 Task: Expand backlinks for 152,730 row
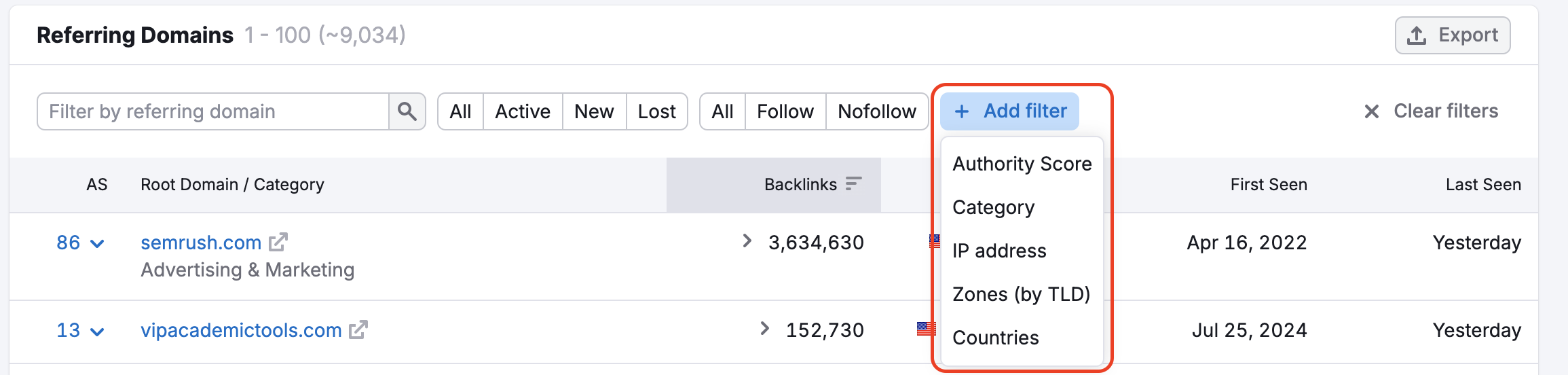point(764,329)
